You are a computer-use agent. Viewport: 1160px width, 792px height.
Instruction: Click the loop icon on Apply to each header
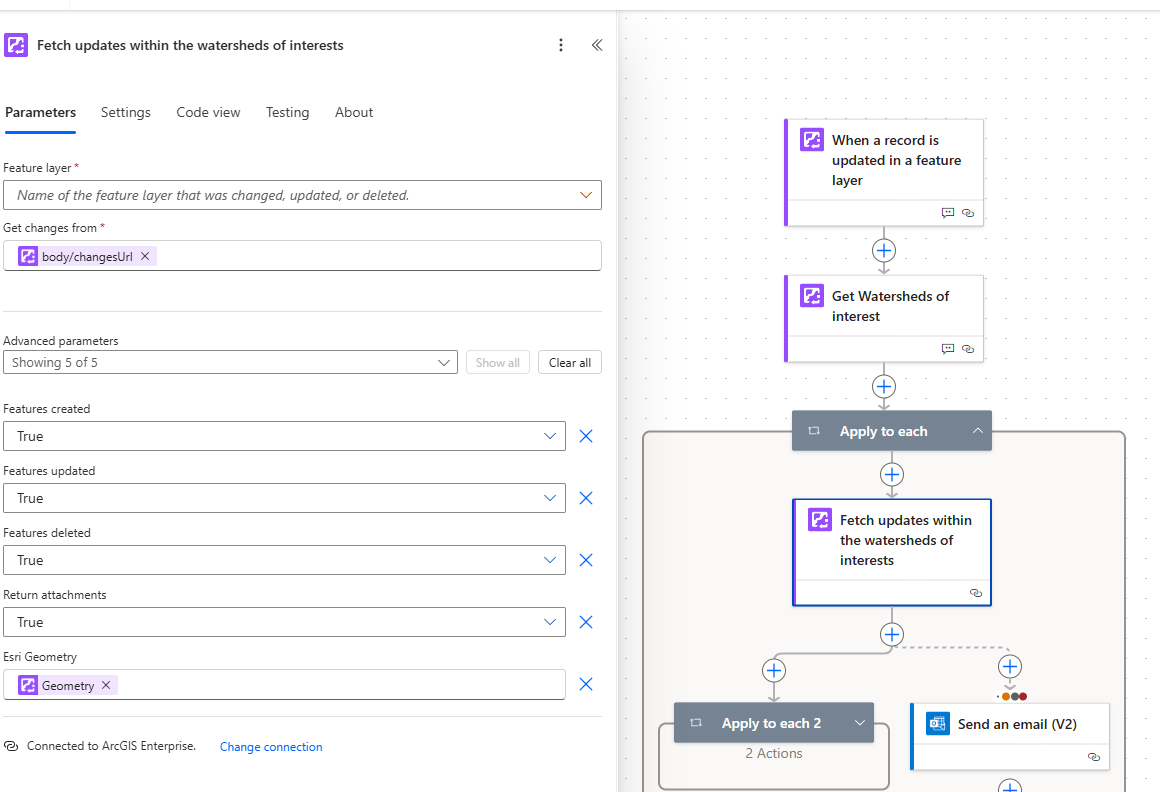(x=815, y=430)
